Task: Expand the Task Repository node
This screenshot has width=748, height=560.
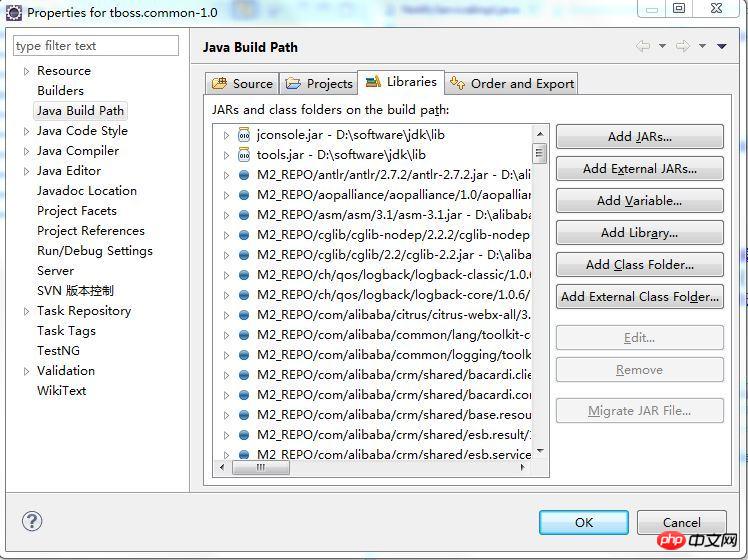Action: coord(26,311)
